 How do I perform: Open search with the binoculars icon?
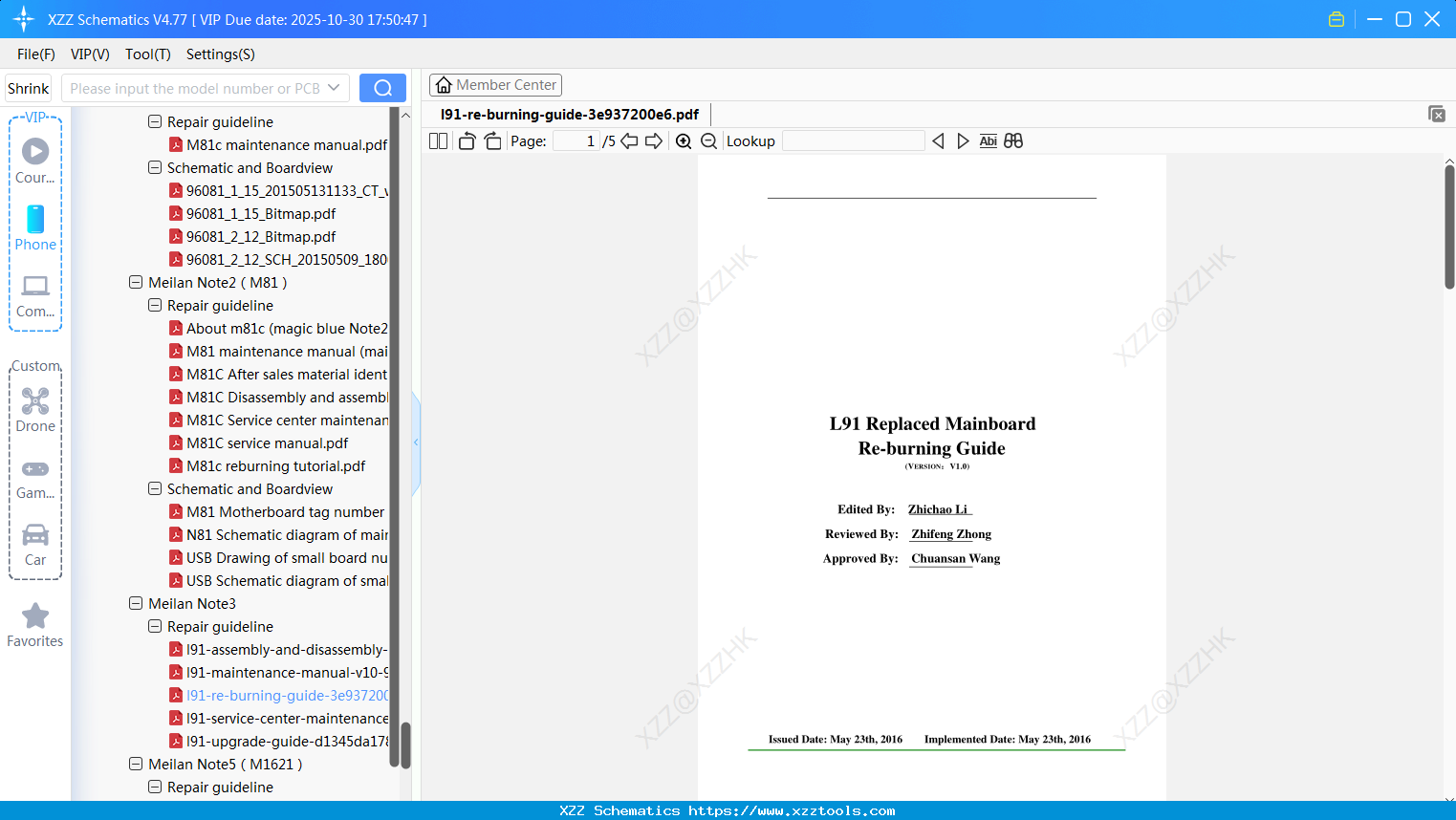(1013, 140)
